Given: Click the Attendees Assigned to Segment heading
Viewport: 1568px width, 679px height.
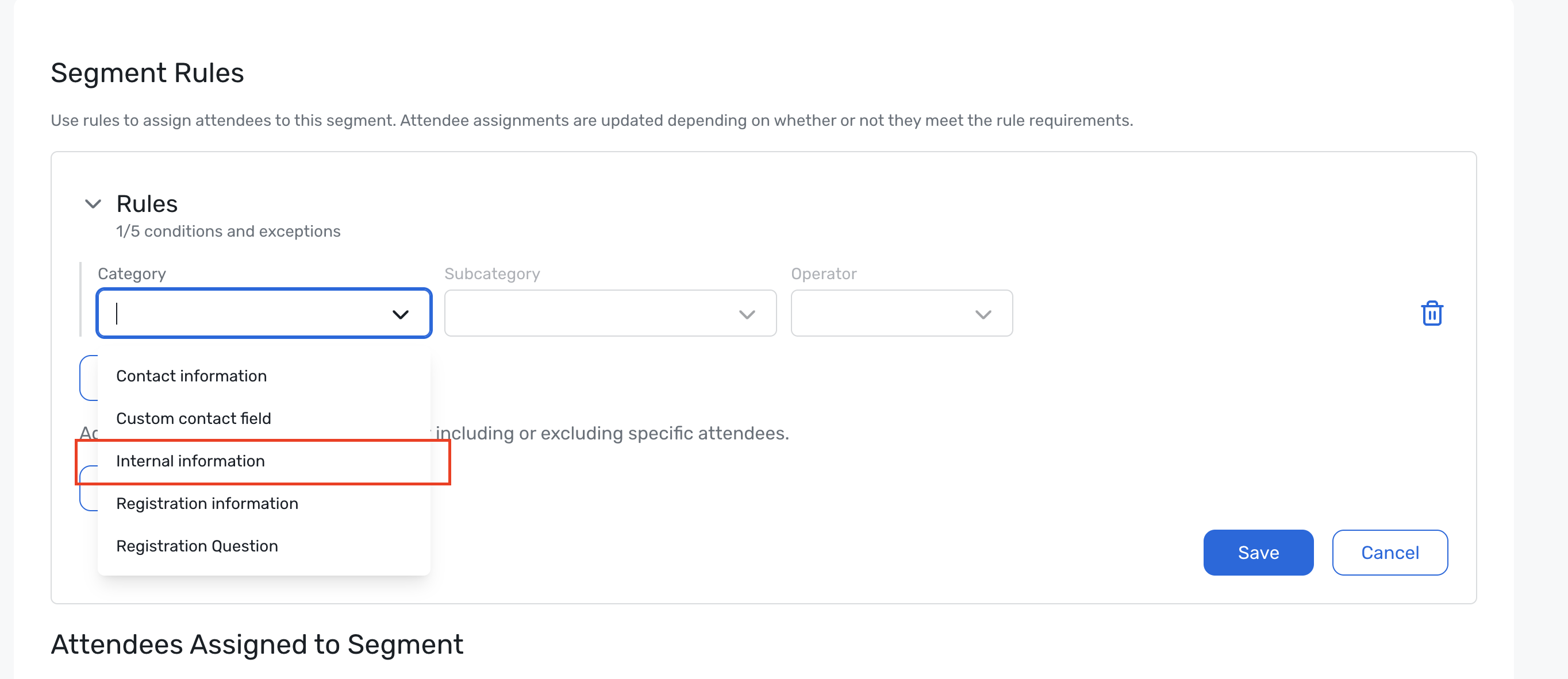Looking at the screenshot, I should [257, 645].
